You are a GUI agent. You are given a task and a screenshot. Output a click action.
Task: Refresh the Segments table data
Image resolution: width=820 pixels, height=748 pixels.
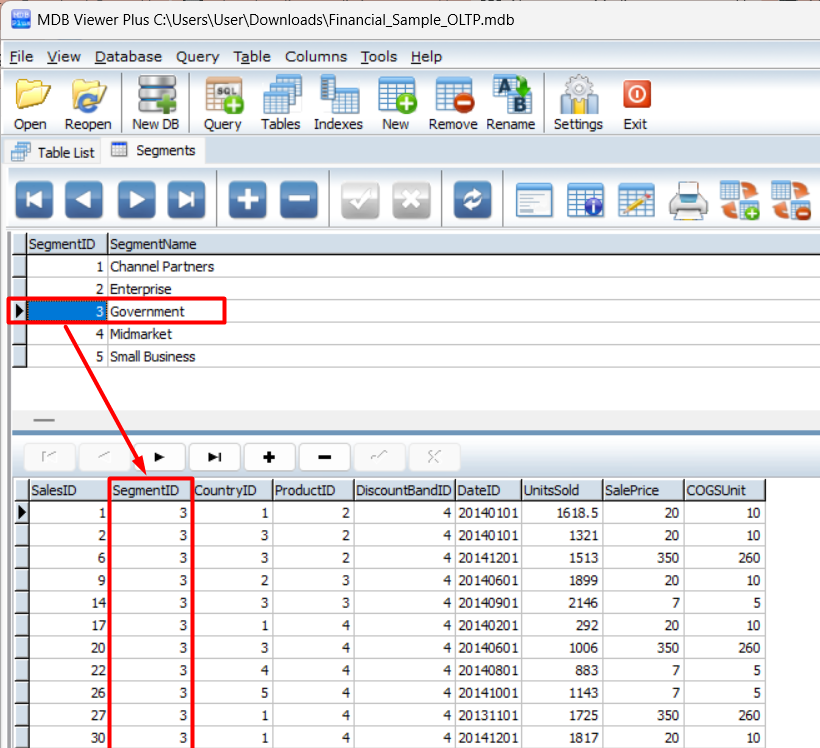[x=472, y=199]
